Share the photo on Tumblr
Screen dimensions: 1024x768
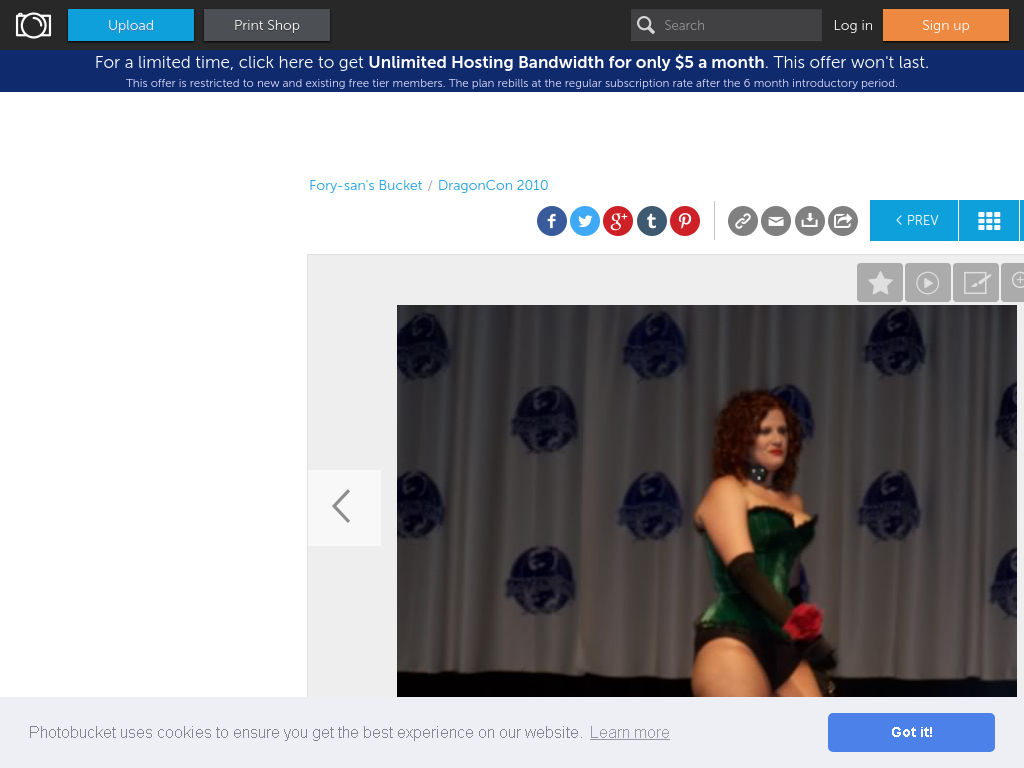tap(652, 221)
